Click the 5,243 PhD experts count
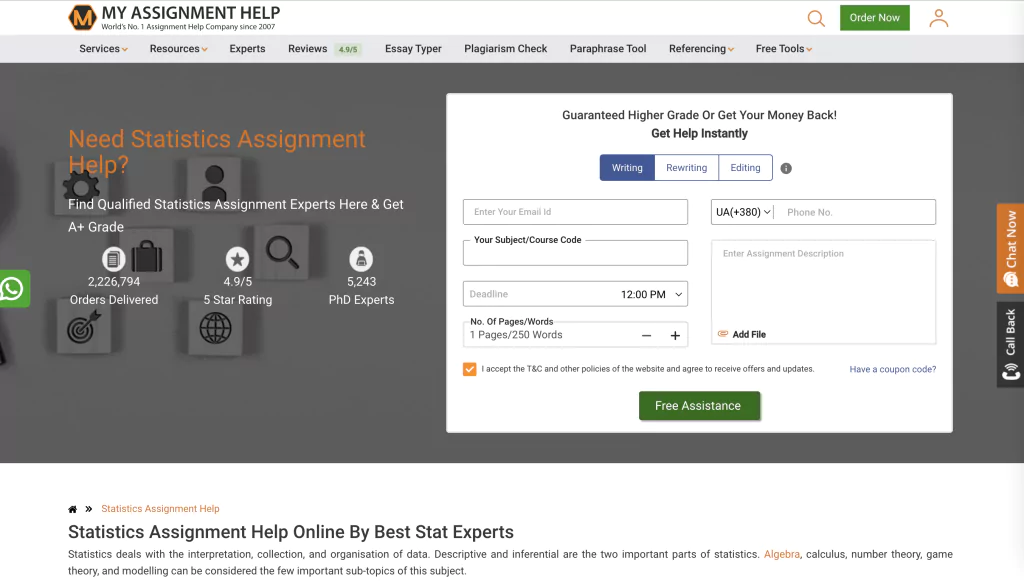The image size is (1024, 585). 361,282
